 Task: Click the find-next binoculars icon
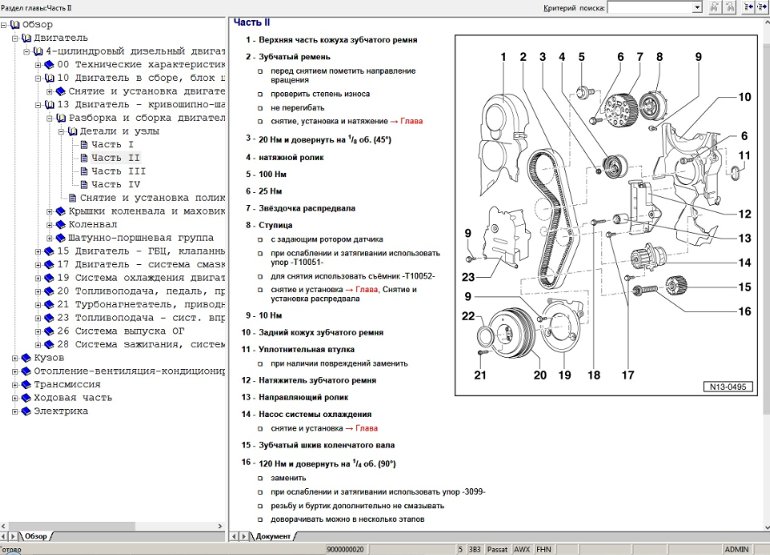[x=730, y=7]
